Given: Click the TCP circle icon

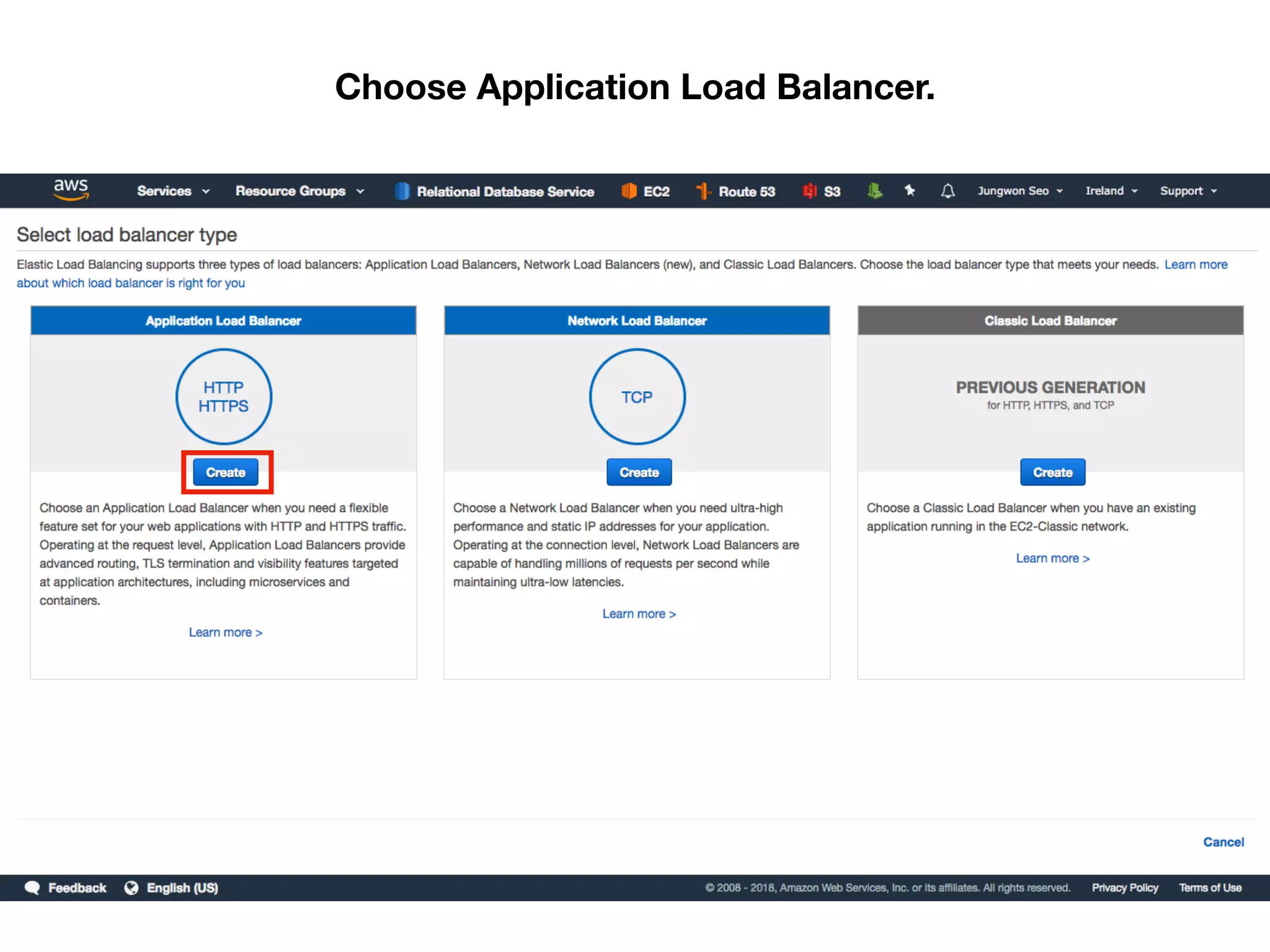Looking at the screenshot, I should click(x=637, y=397).
